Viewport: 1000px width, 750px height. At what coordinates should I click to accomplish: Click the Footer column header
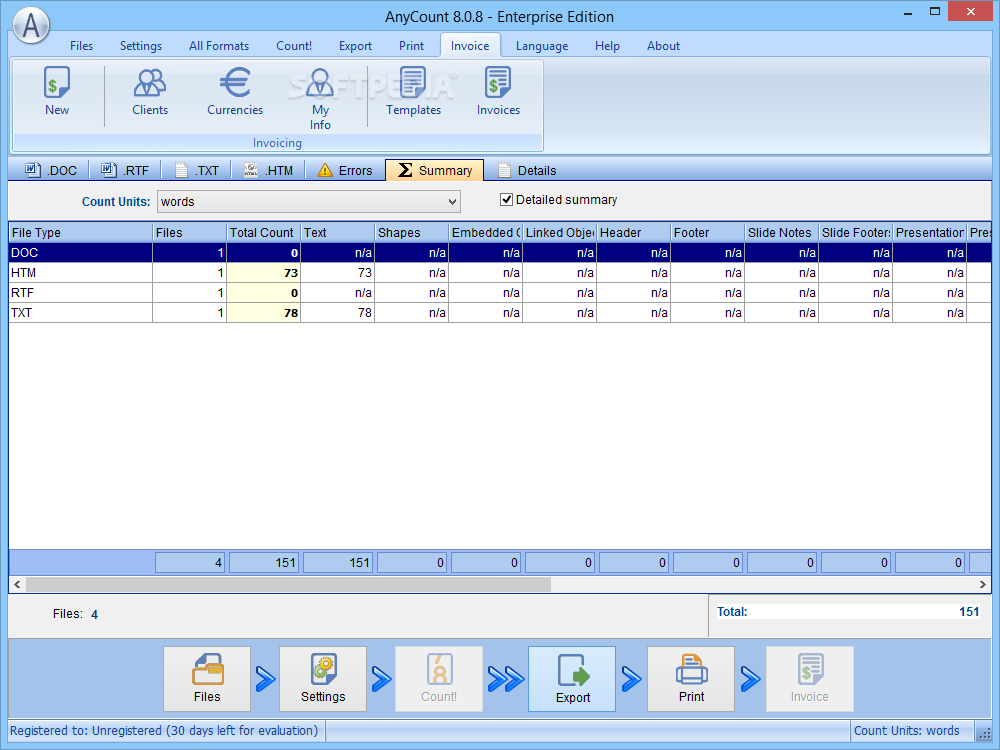708,233
